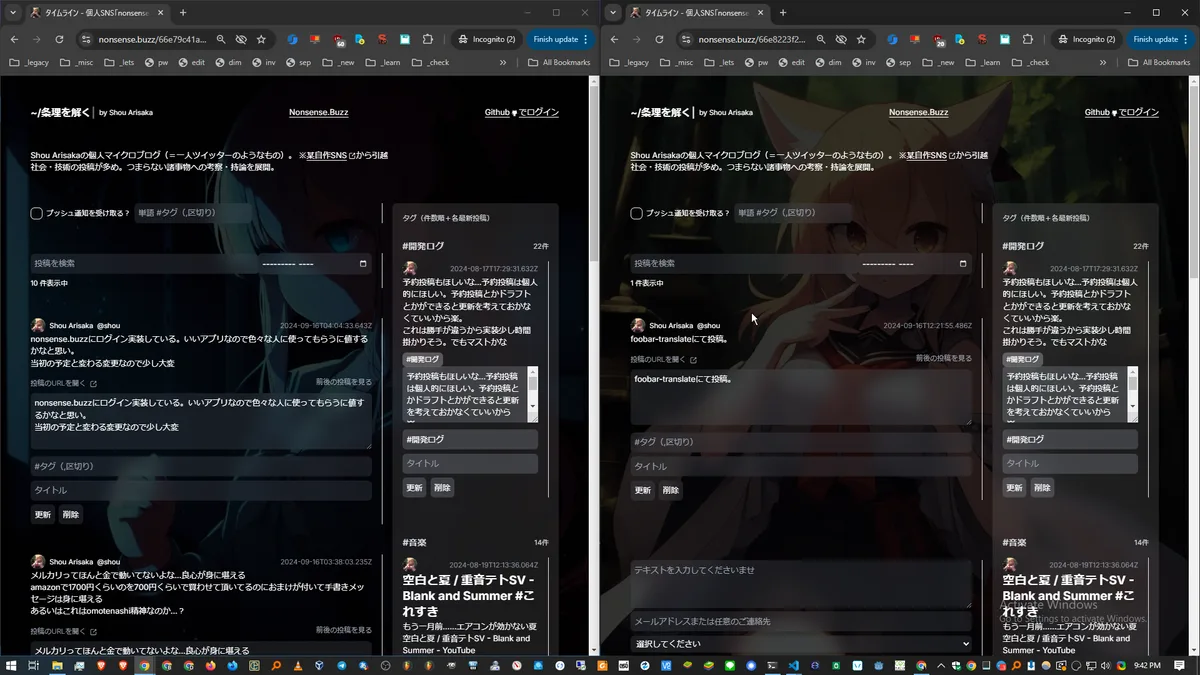
Task: Expand the 選択してください dropdown in the right window
Action: 801,644
